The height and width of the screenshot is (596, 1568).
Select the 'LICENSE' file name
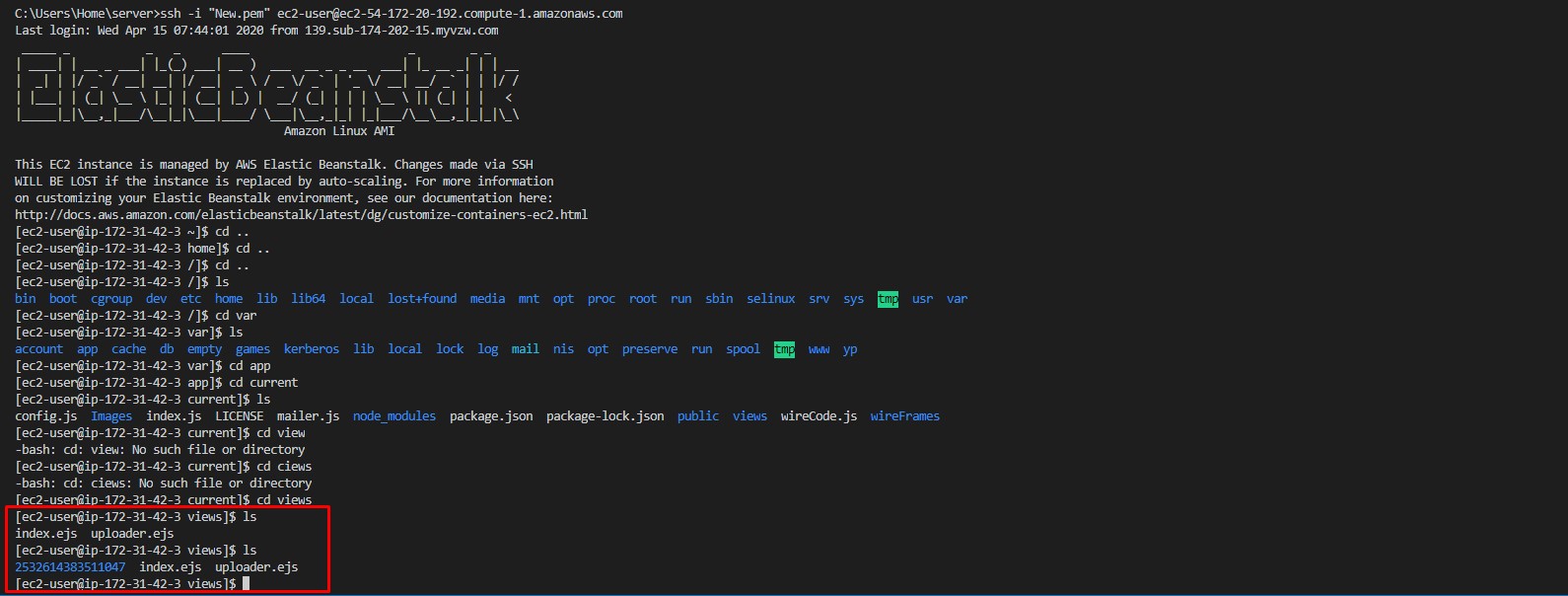click(x=240, y=416)
